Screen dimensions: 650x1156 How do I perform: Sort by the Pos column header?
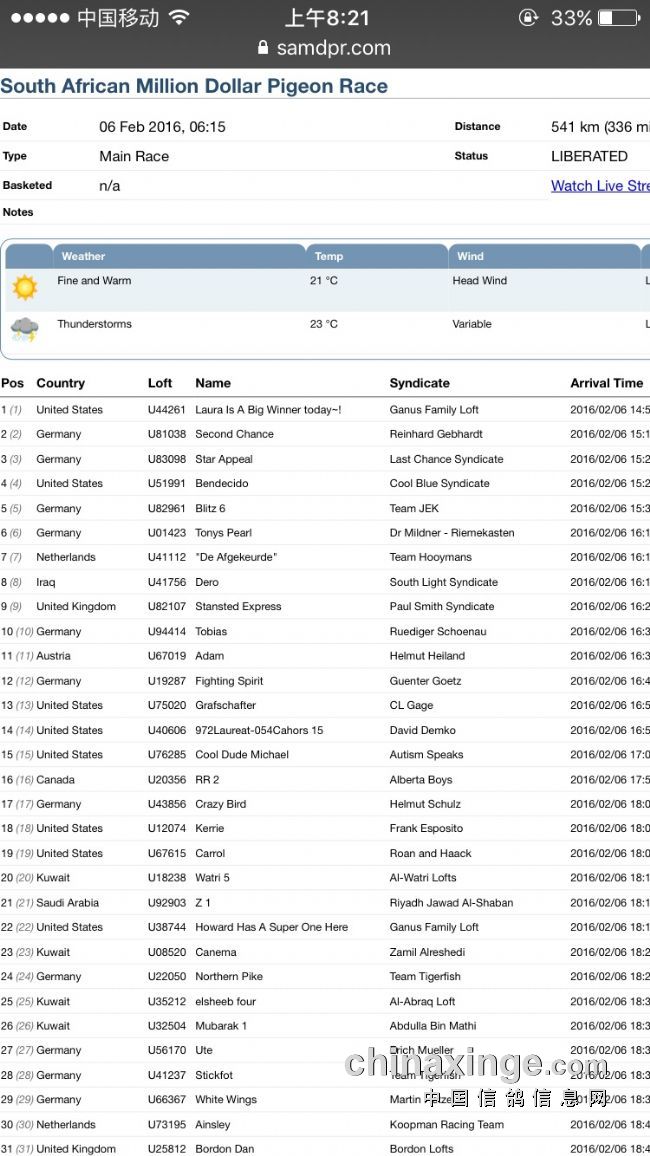13,383
